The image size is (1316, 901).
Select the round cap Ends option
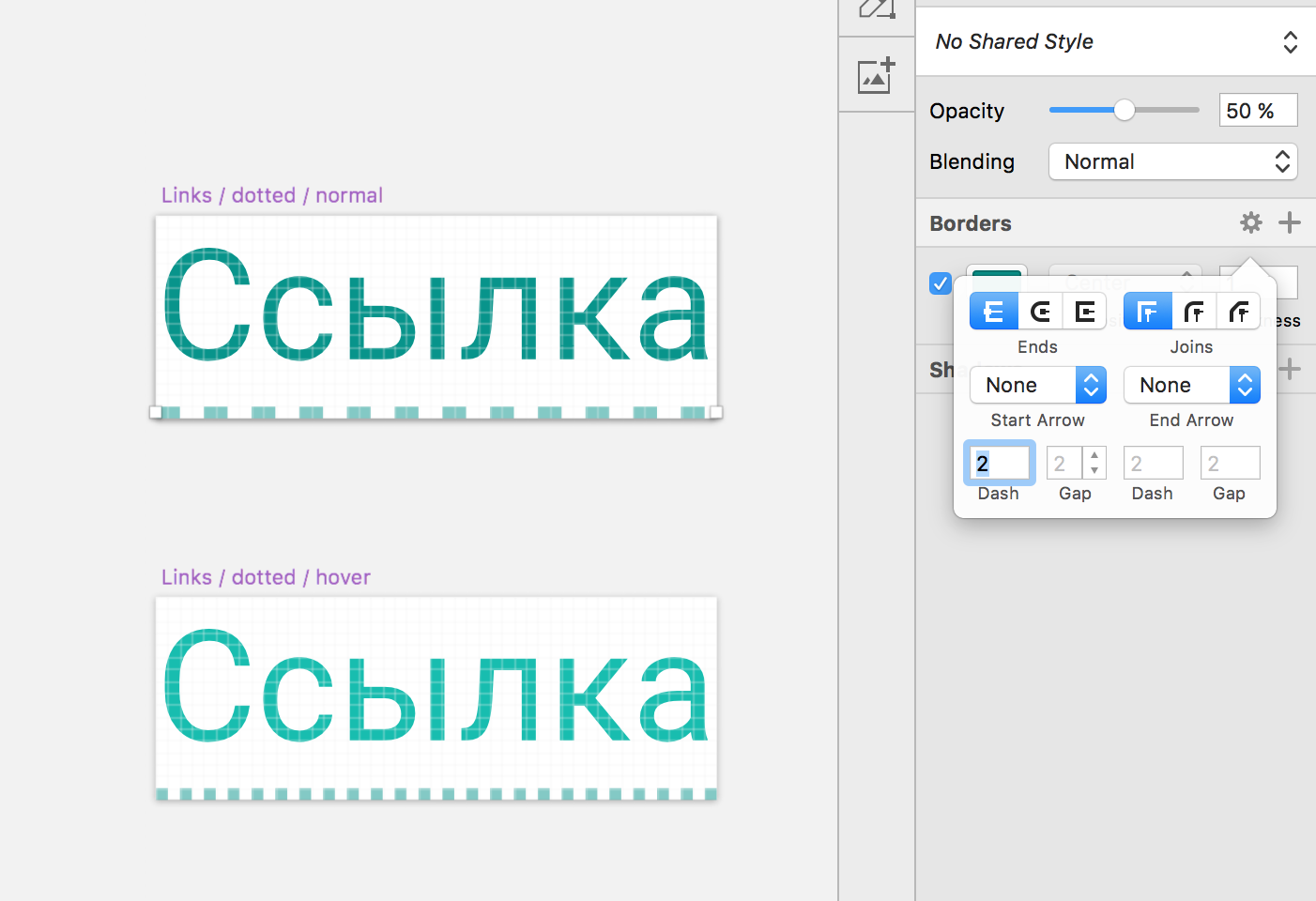click(x=1040, y=312)
